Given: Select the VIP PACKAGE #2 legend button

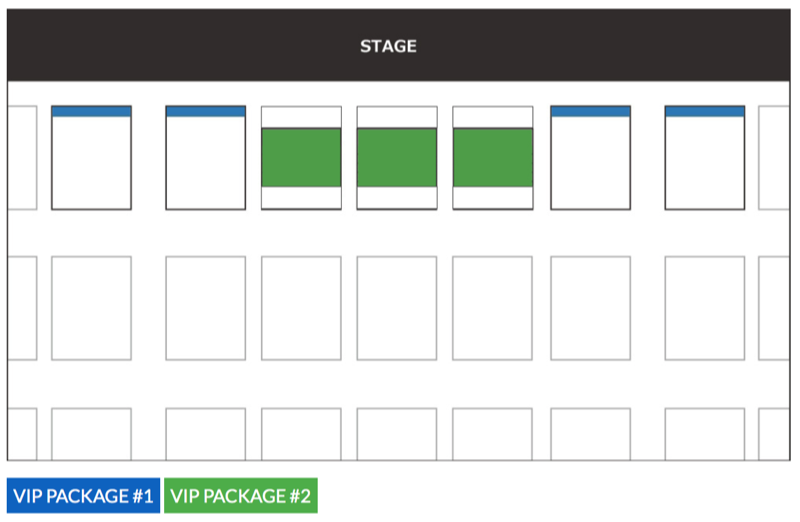Looking at the screenshot, I should click(241, 495).
